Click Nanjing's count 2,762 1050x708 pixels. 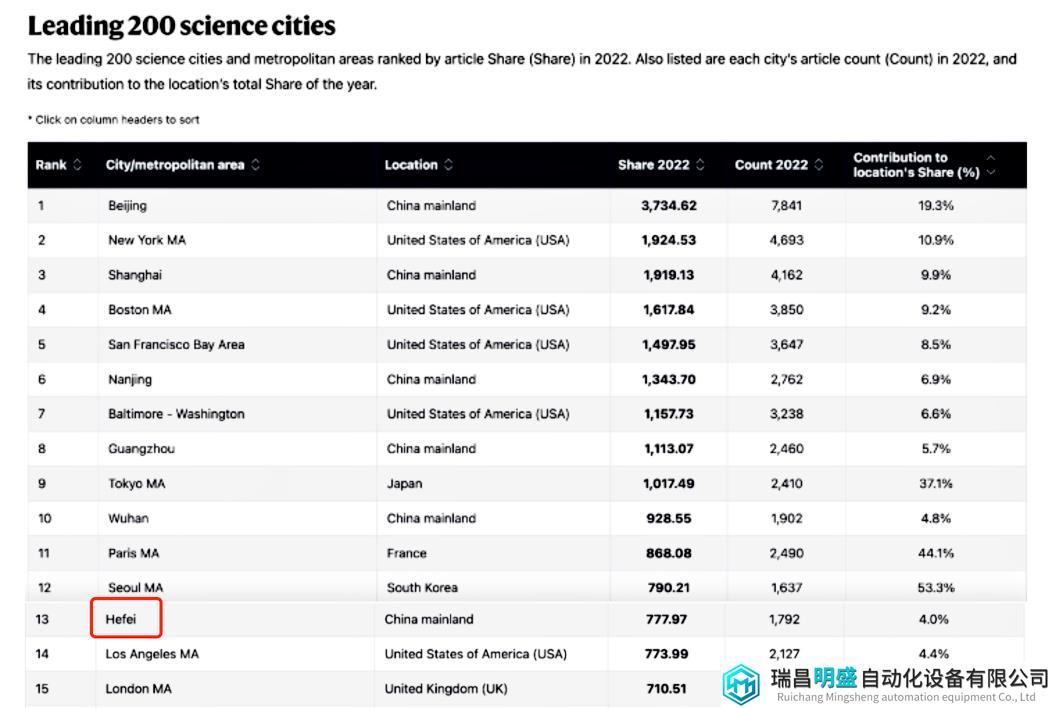click(x=786, y=379)
